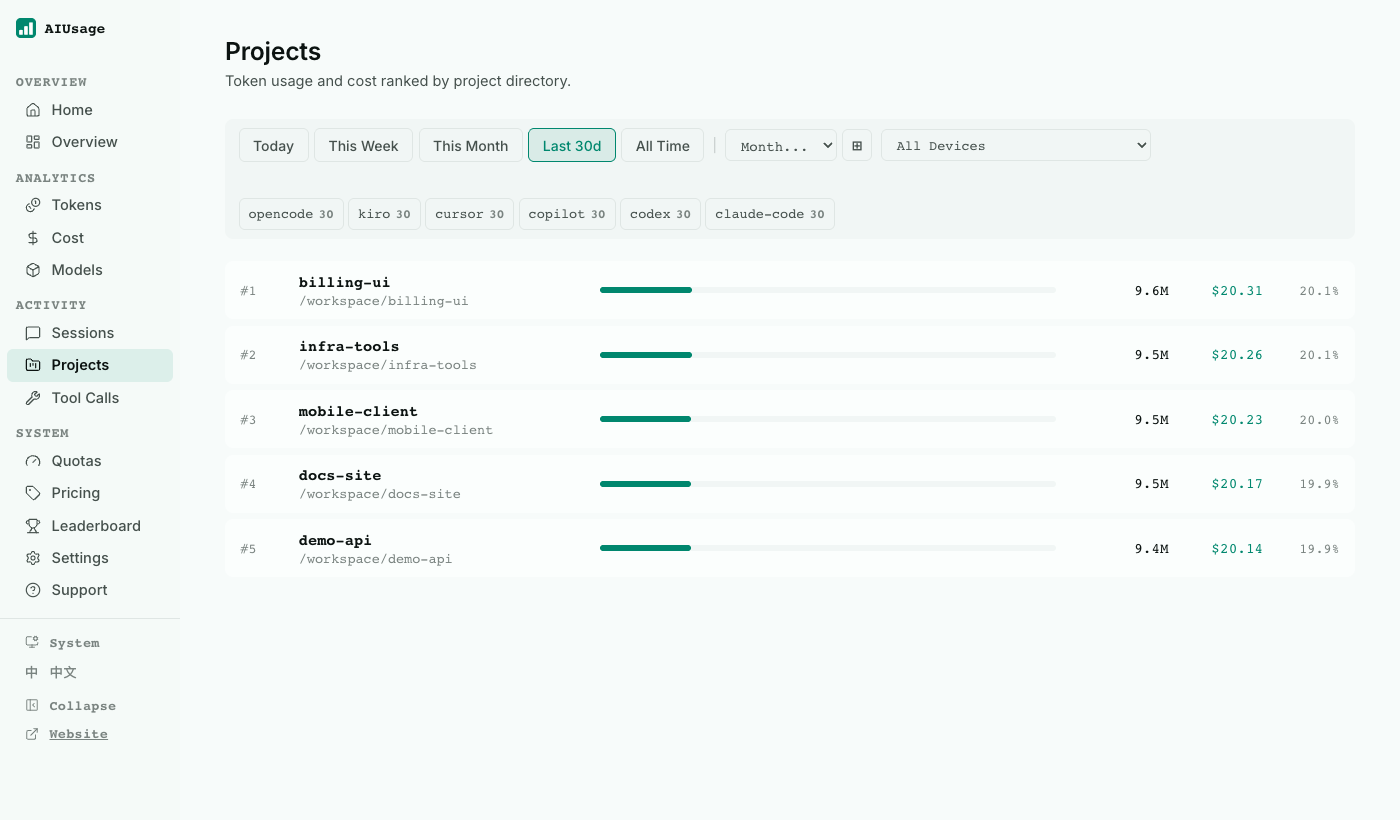Go to the Home page

click(90, 110)
